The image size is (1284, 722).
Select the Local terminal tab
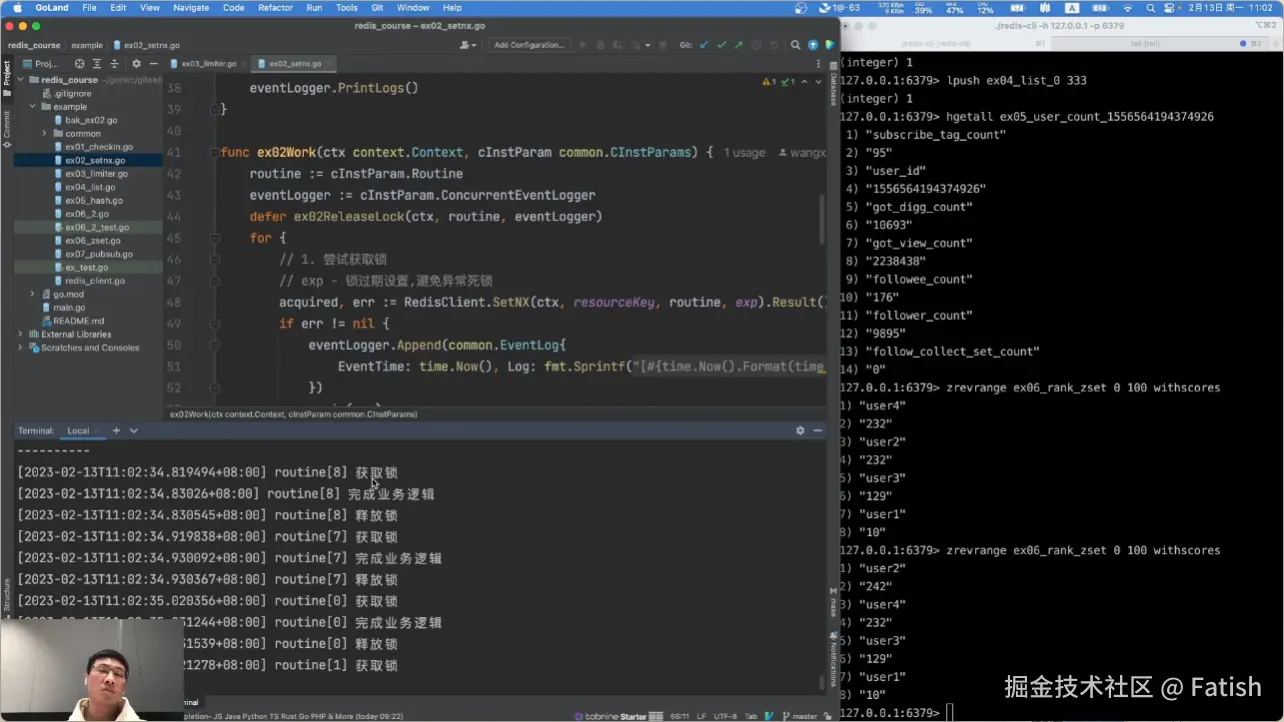tap(78, 430)
